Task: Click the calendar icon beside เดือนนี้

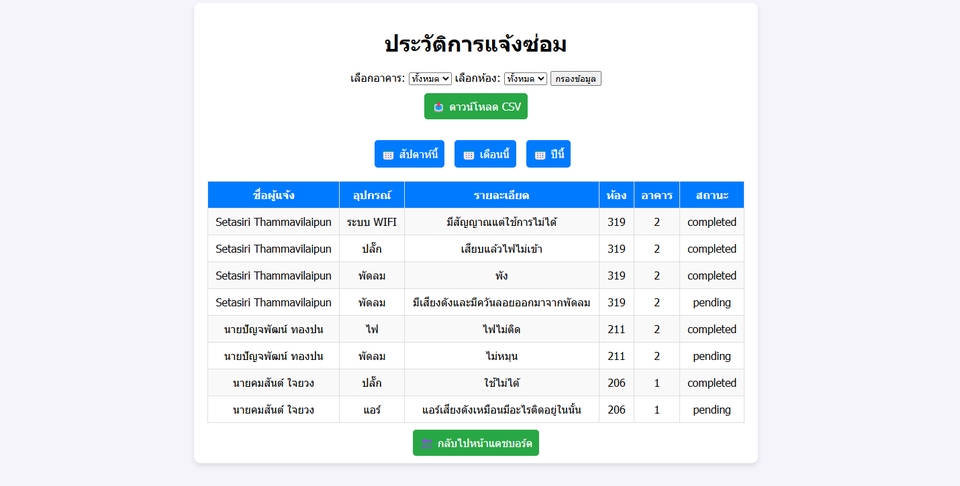Action: click(468, 155)
